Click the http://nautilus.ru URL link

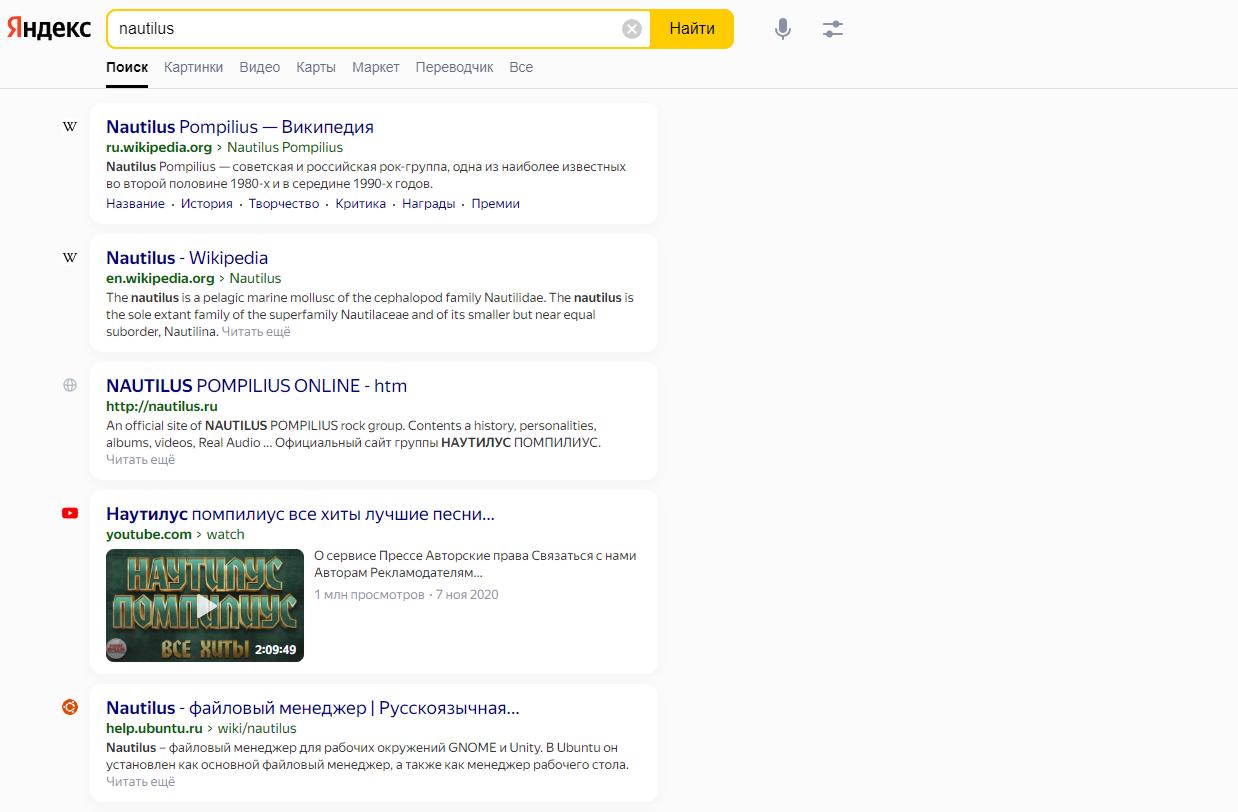click(162, 406)
